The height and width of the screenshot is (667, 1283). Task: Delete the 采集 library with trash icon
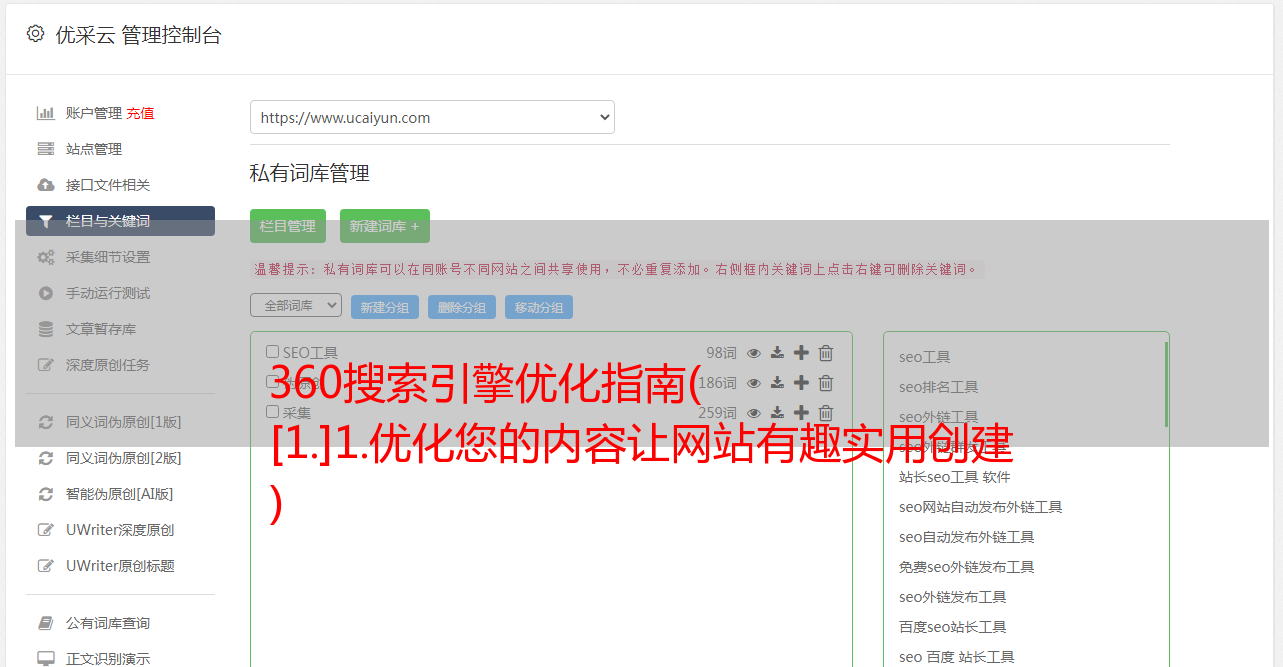point(826,413)
